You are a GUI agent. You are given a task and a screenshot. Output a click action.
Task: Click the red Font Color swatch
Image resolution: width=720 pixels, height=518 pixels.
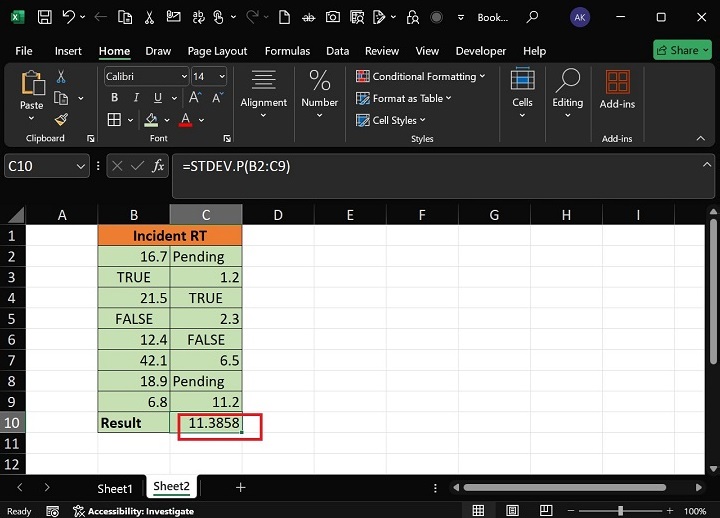(186, 120)
